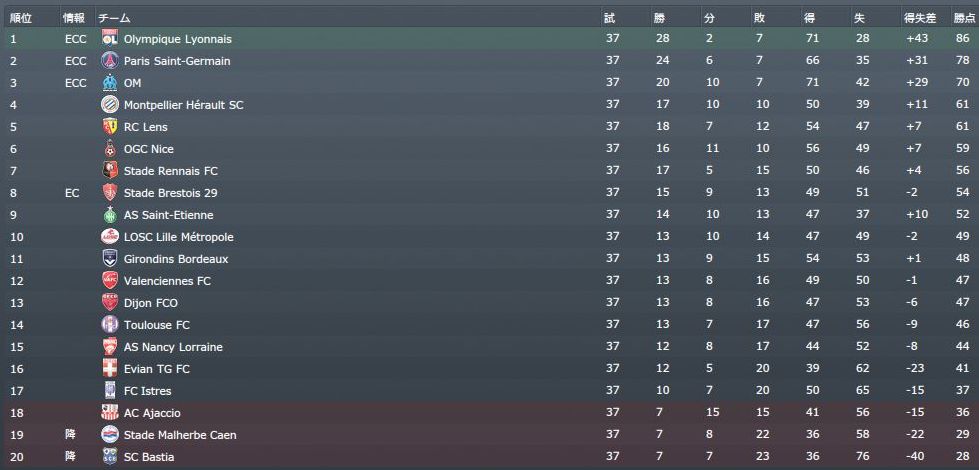Sort table by 勝点 points column header
The height and width of the screenshot is (470, 979).
[x=963, y=18]
